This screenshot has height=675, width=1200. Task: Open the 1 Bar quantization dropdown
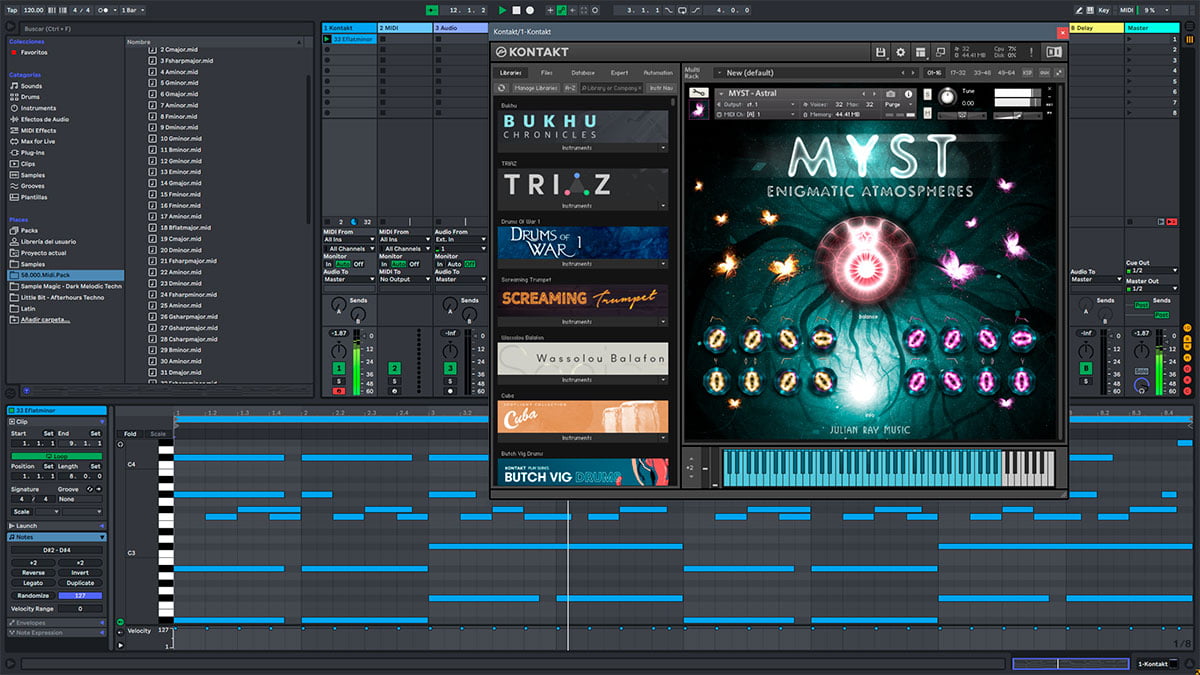[132, 10]
